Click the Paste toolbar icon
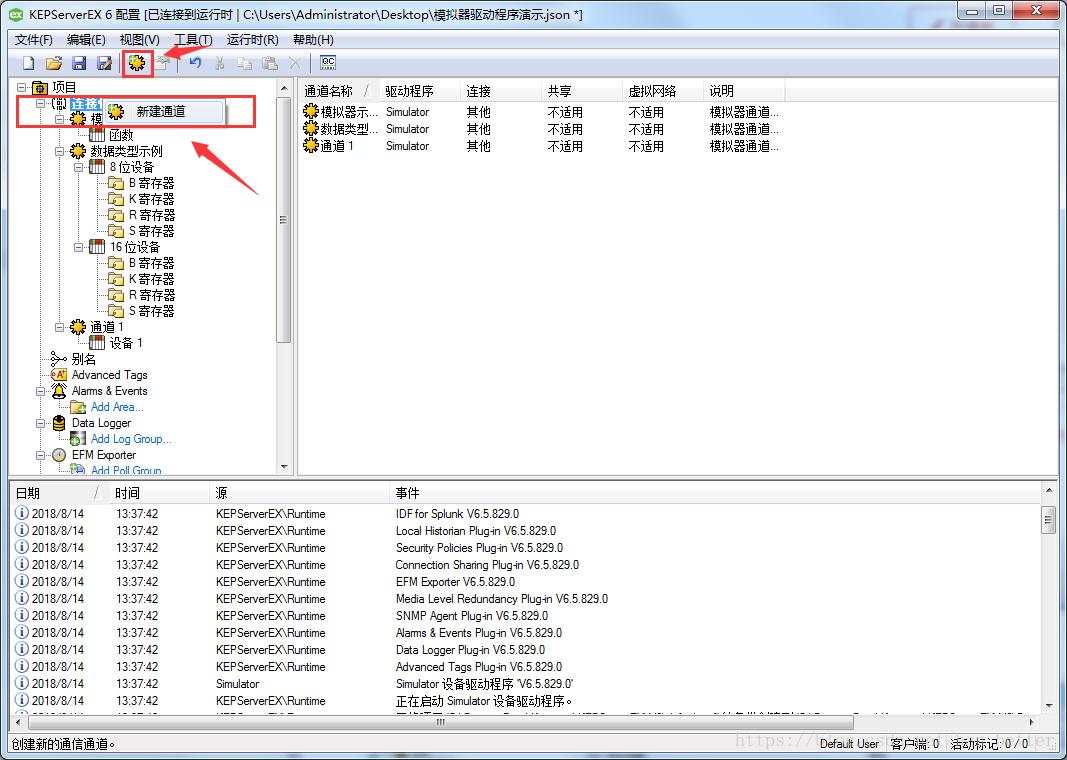Image resolution: width=1067 pixels, height=760 pixels. (x=267, y=62)
